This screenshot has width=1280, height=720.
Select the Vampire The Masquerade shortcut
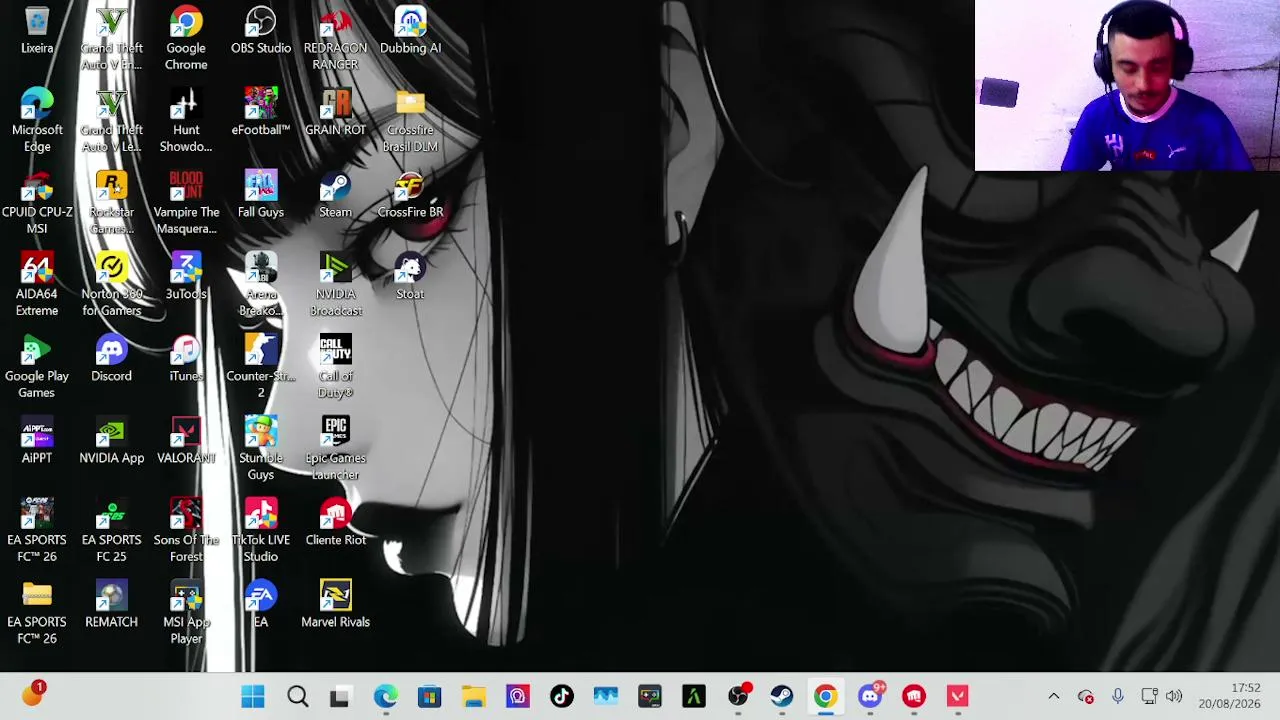[186, 203]
